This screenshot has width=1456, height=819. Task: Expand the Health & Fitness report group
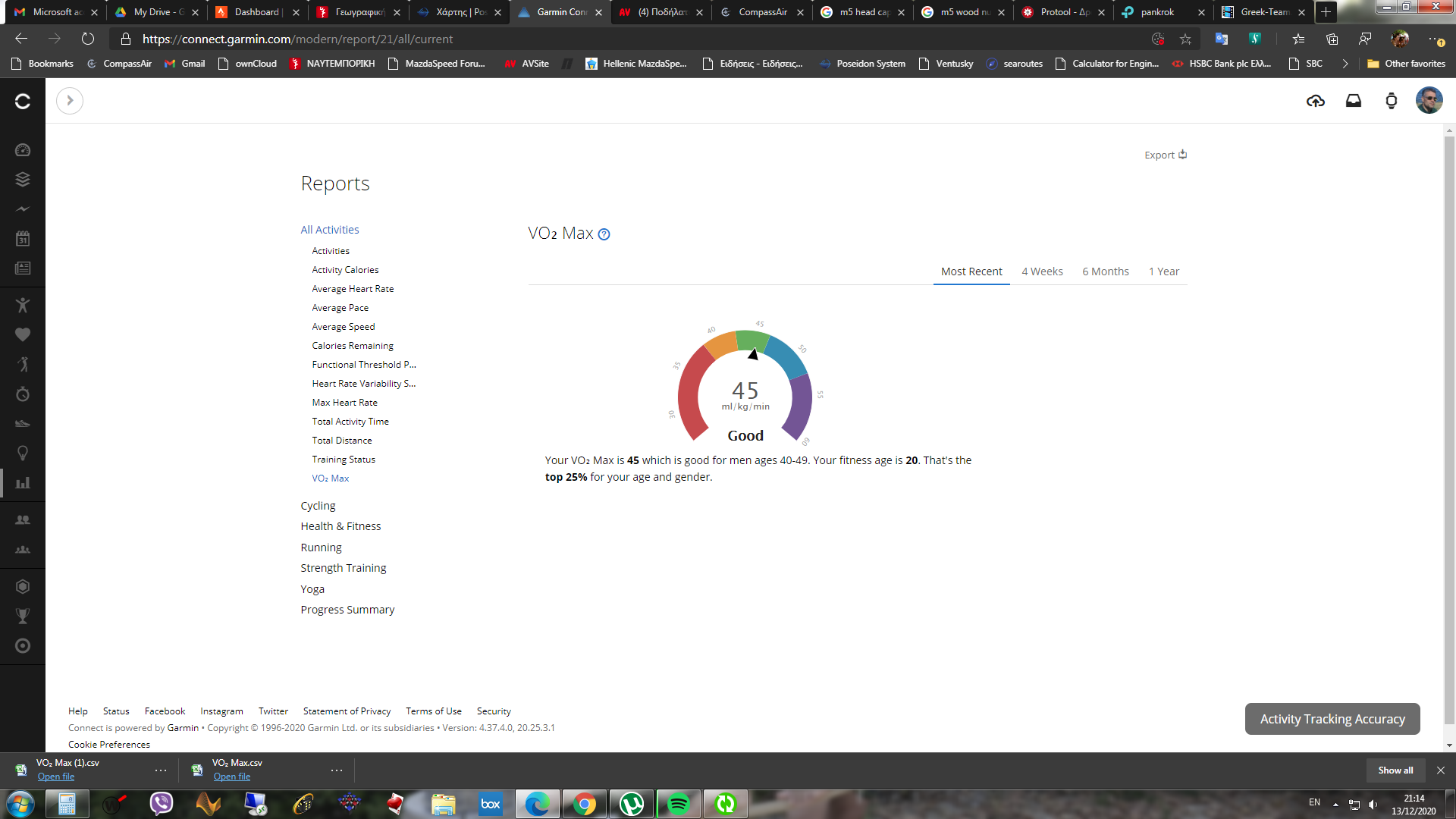coord(340,526)
